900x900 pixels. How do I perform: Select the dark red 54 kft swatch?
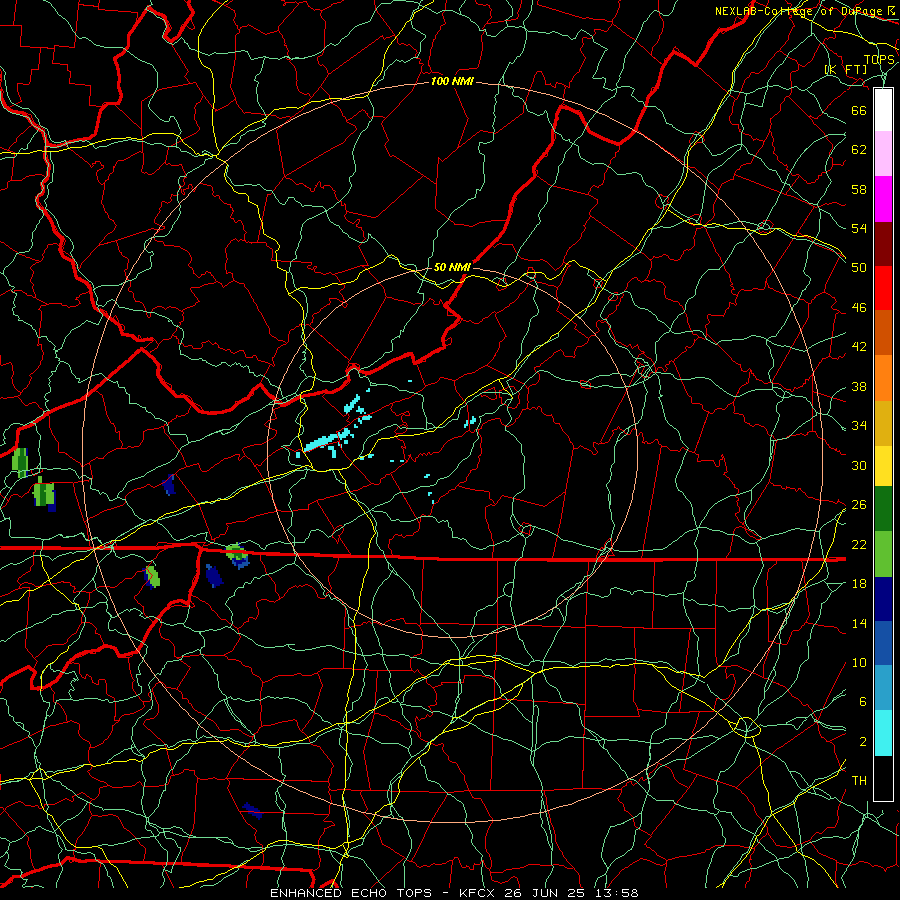point(883,244)
